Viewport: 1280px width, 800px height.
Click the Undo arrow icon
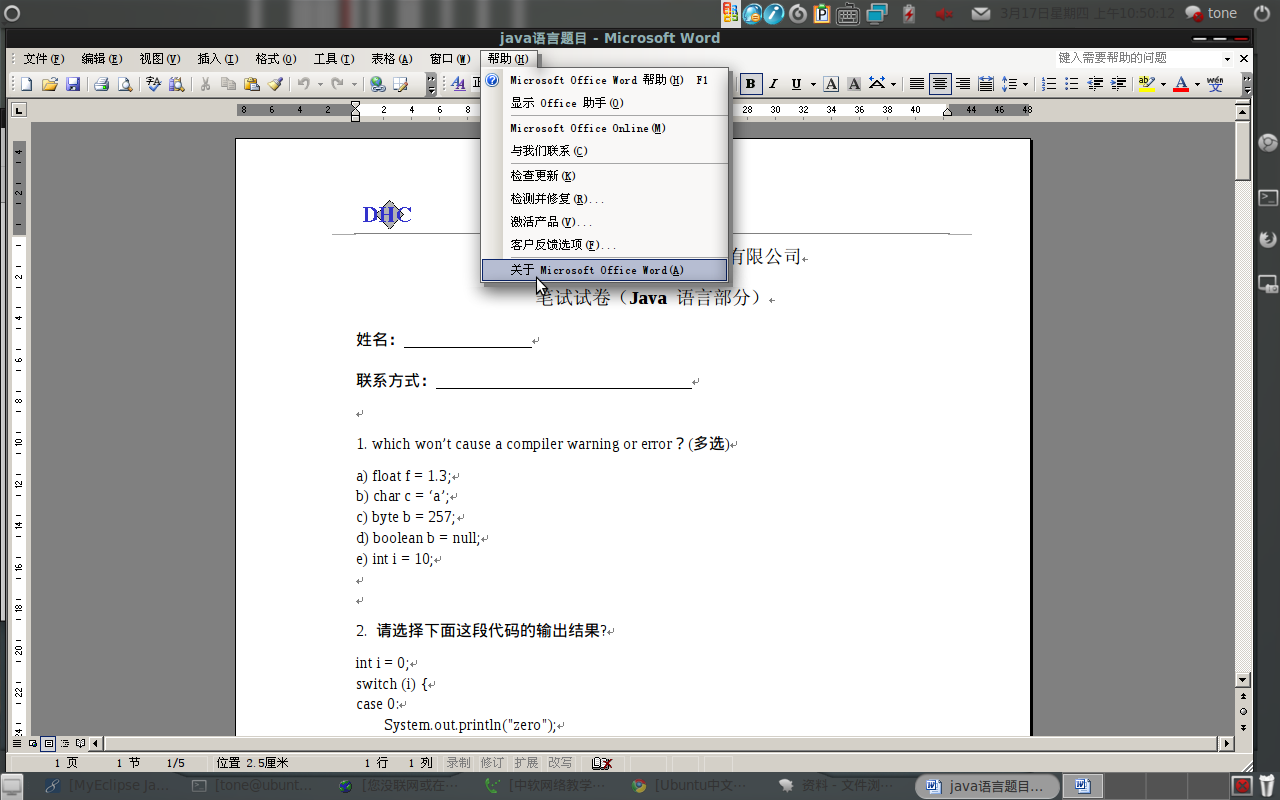coord(303,85)
